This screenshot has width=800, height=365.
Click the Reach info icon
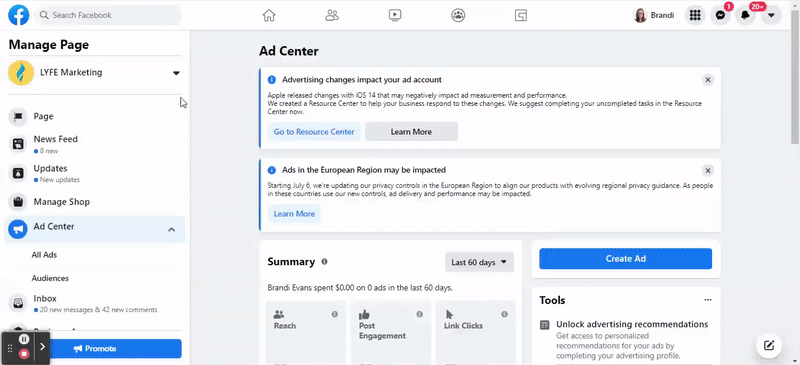point(335,314)
